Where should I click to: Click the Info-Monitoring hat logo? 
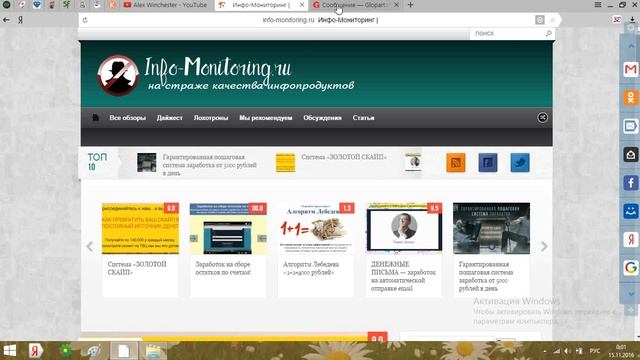pyautogui.click(x=118, y=75)
